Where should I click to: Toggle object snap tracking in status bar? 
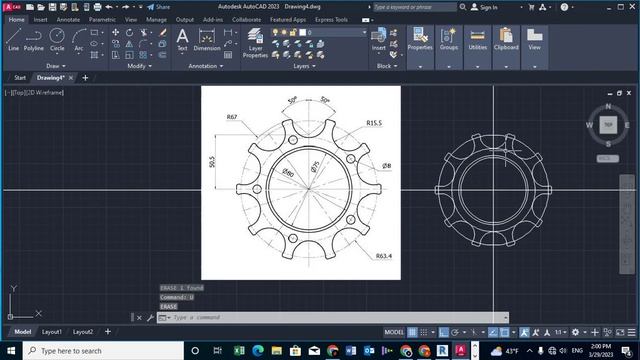(x=493, y=332)
